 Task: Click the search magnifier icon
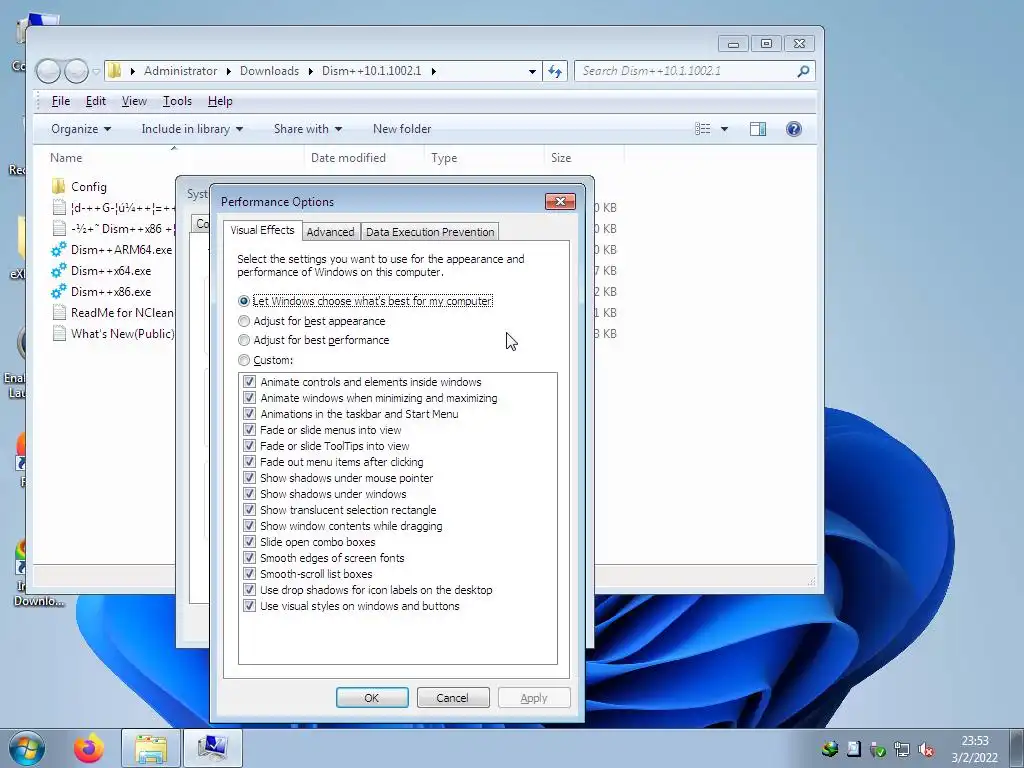coord(803,71)
